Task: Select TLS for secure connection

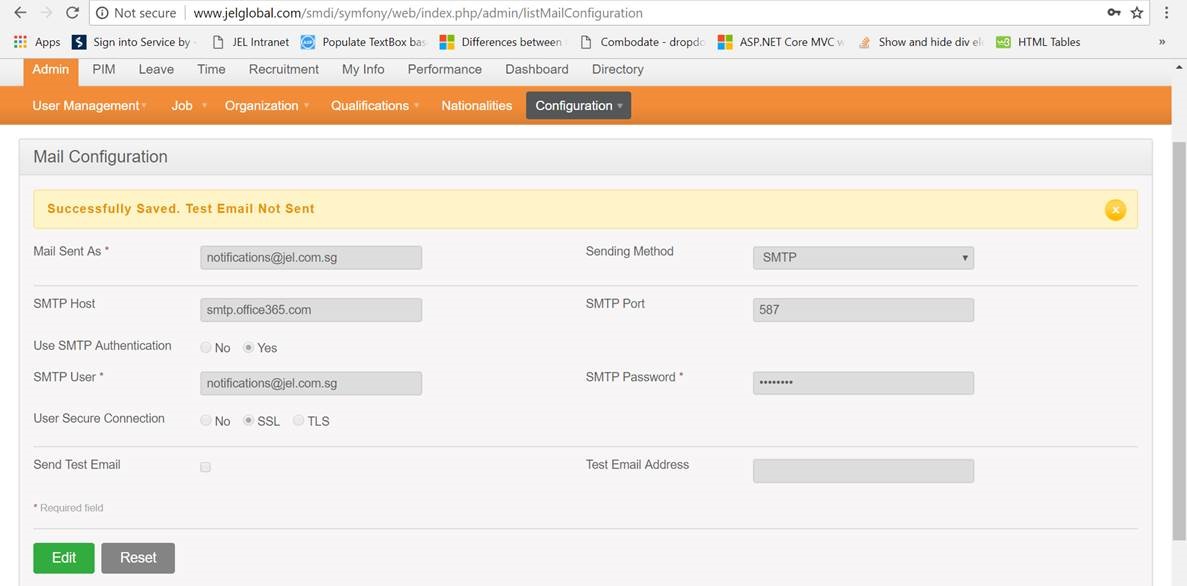Action: (x=299, y=421)
